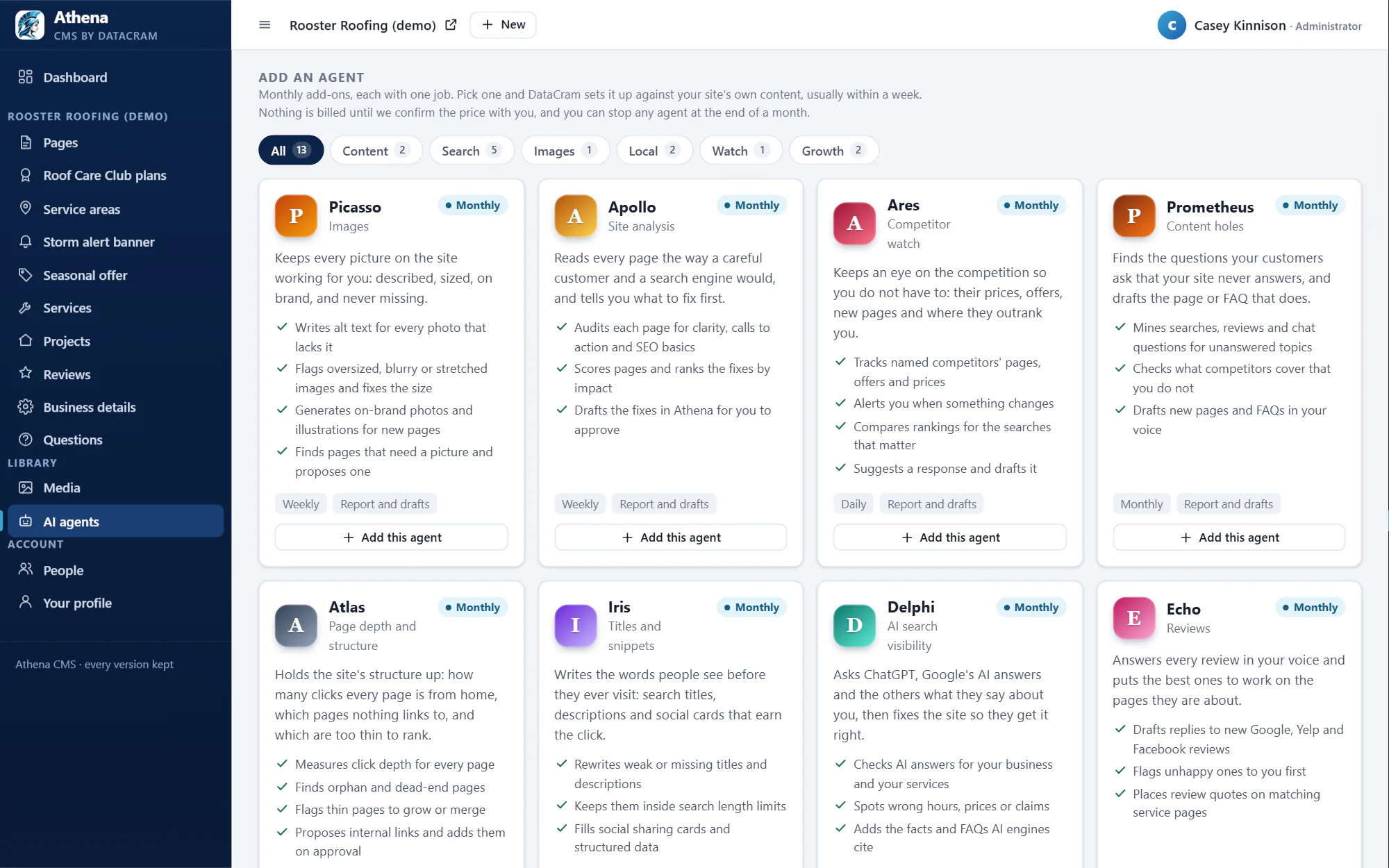This screenshot has width=1389, height=868.
Task: Click the Service areas pin icon
Action: (x=26, y=208)
